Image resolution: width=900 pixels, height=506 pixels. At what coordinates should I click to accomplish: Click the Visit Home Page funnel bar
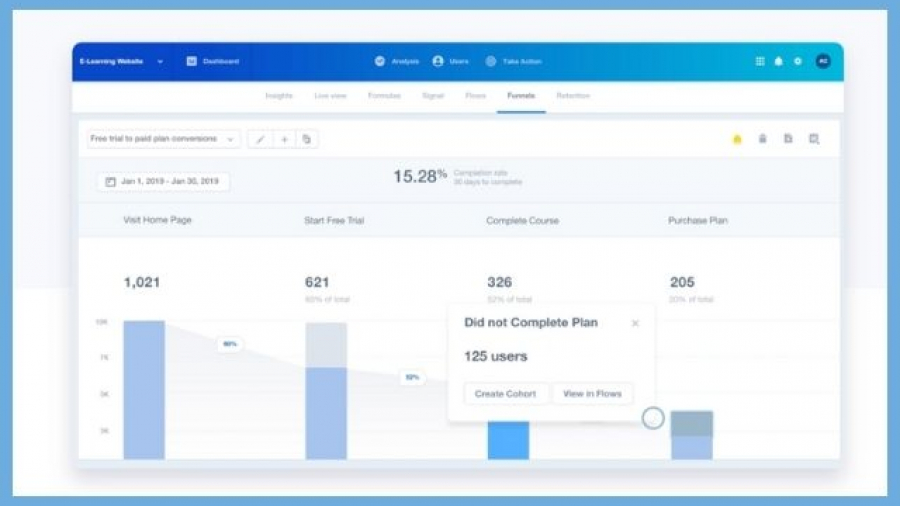point(144,390)
